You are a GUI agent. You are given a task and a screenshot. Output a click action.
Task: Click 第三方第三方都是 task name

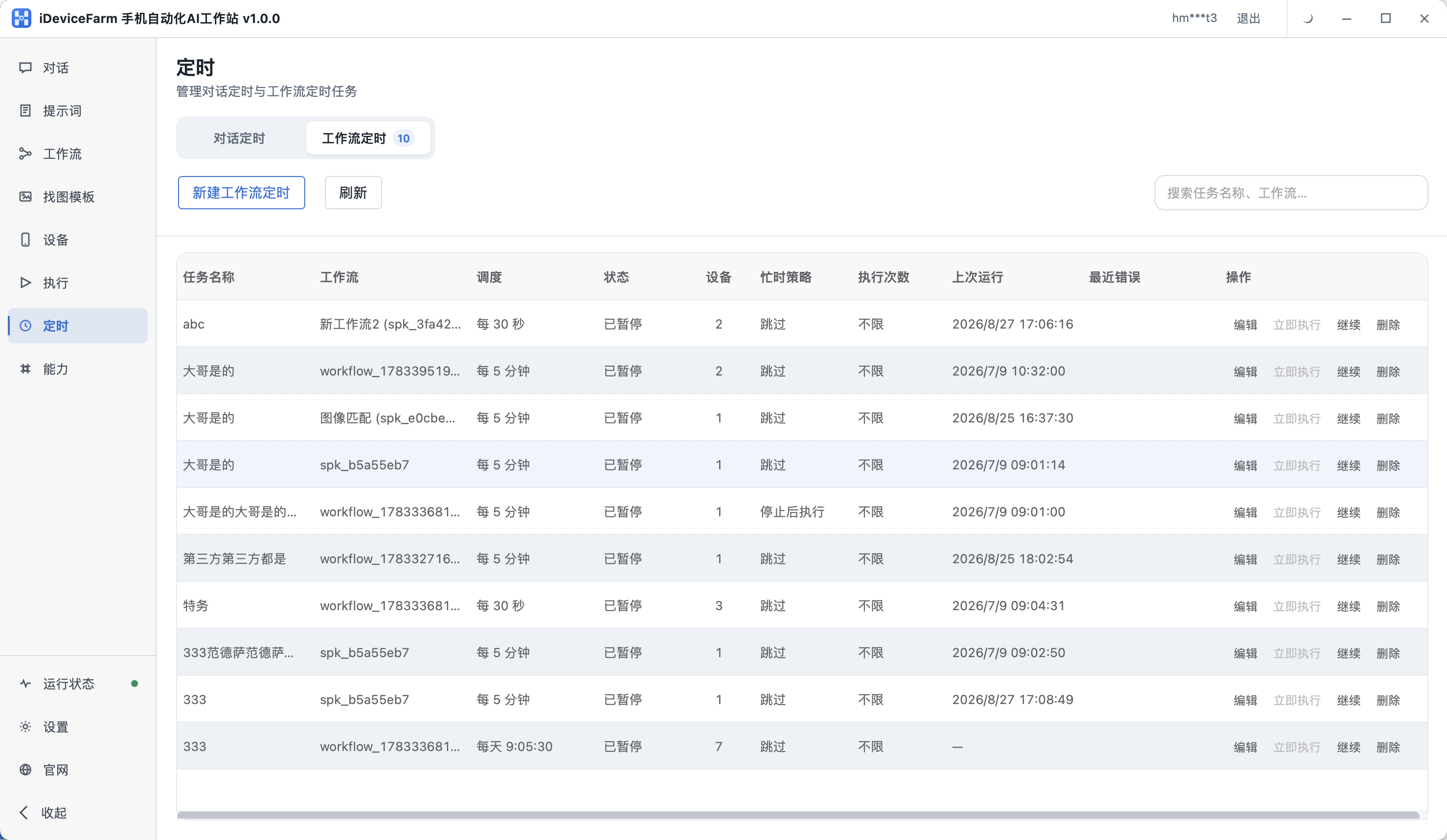pos(234,559)
